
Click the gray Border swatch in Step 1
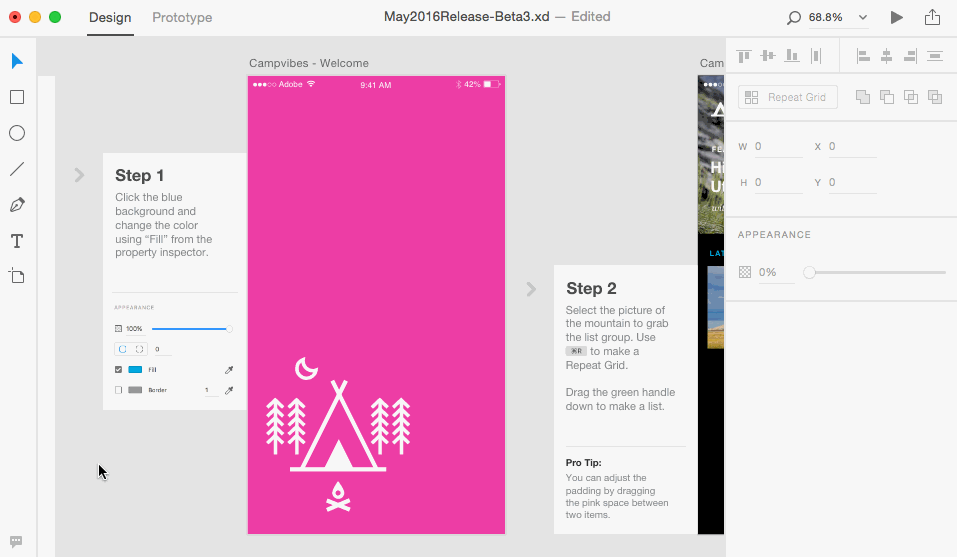[135, 390]
